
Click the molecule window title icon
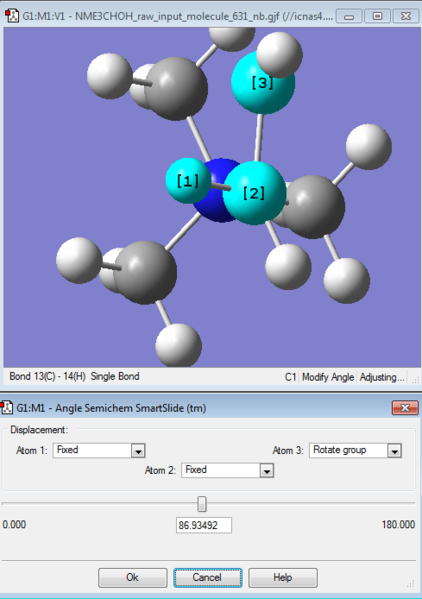tap(12, 16)
